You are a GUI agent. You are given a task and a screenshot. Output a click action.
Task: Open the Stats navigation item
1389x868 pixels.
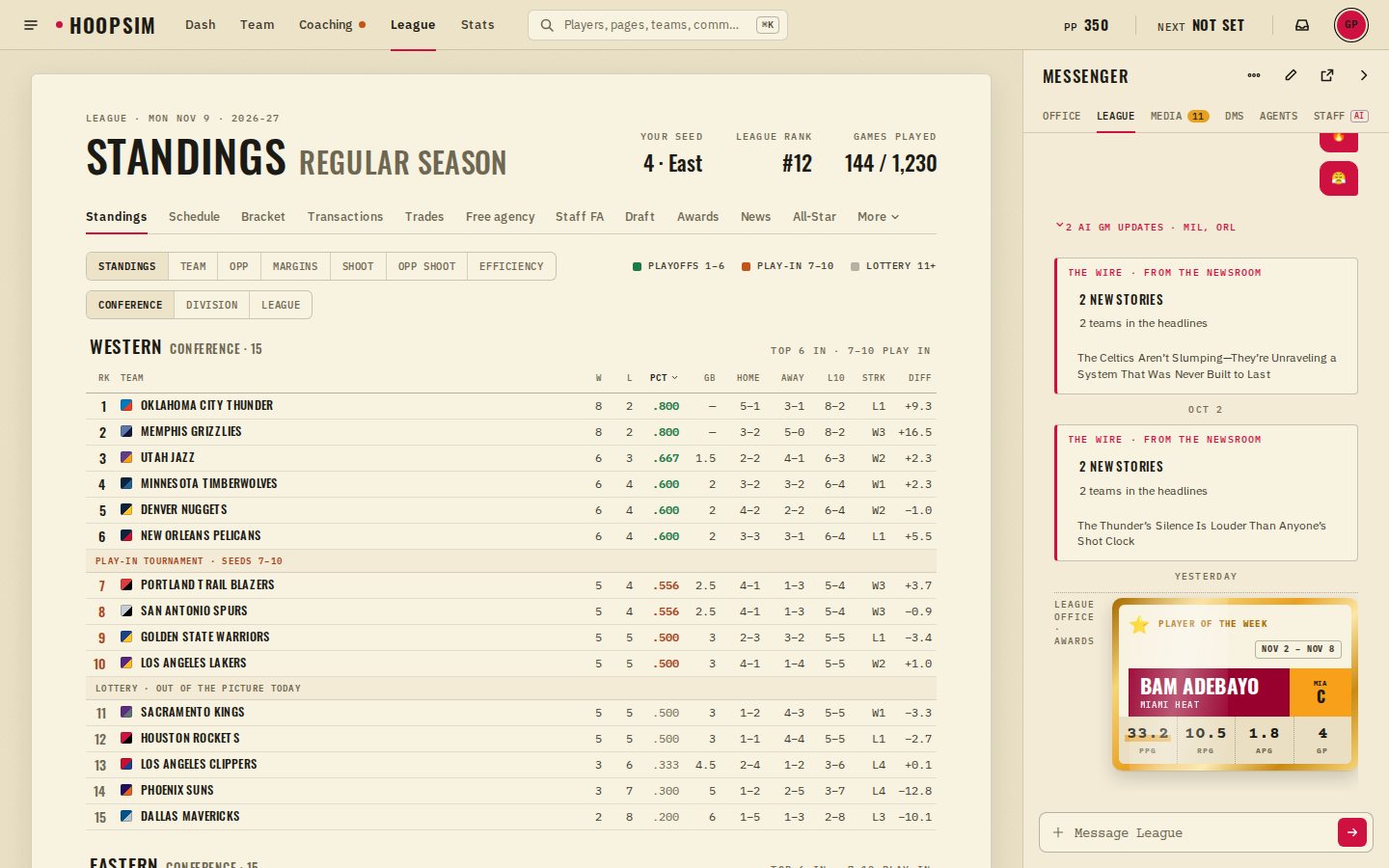pos(477,25)
